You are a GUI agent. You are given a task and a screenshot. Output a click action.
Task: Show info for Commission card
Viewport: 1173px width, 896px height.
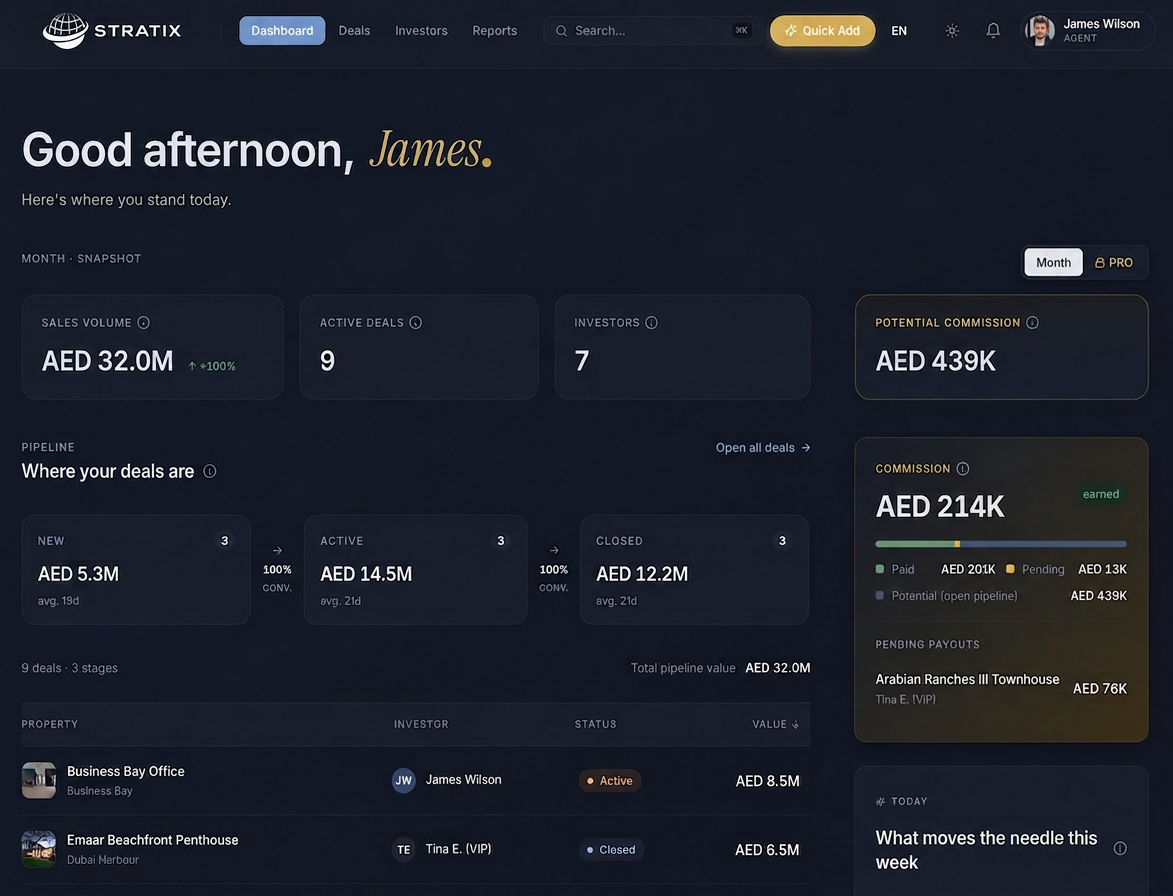tap(963, 468)
